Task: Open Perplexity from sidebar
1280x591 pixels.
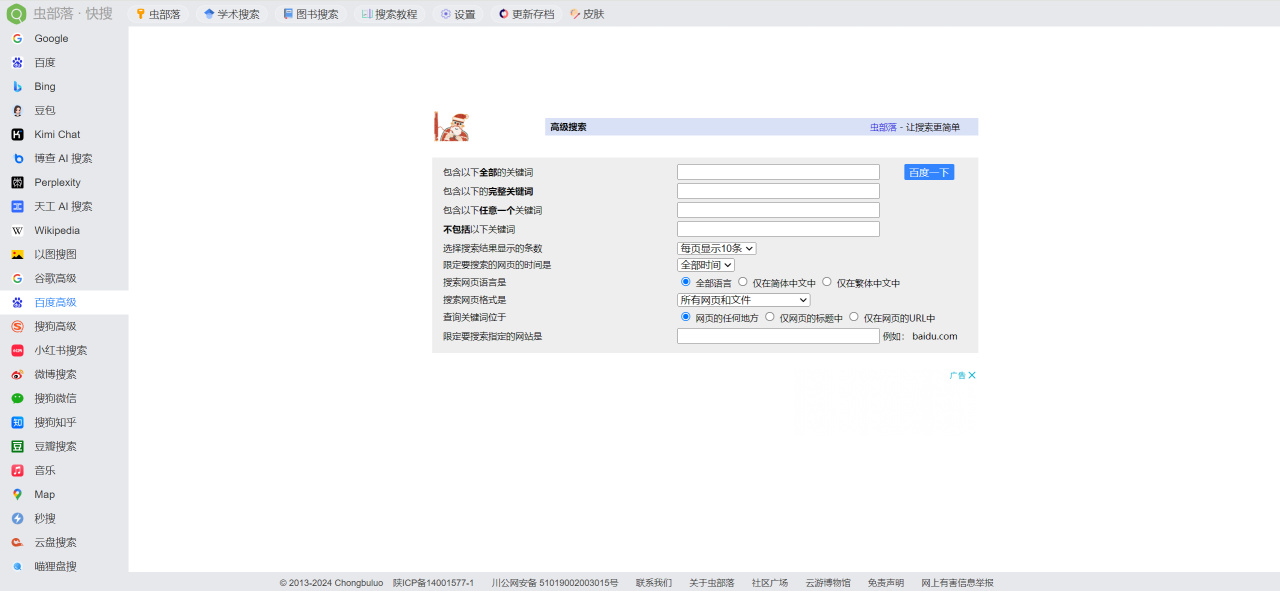Action: (x=64, y=182)
